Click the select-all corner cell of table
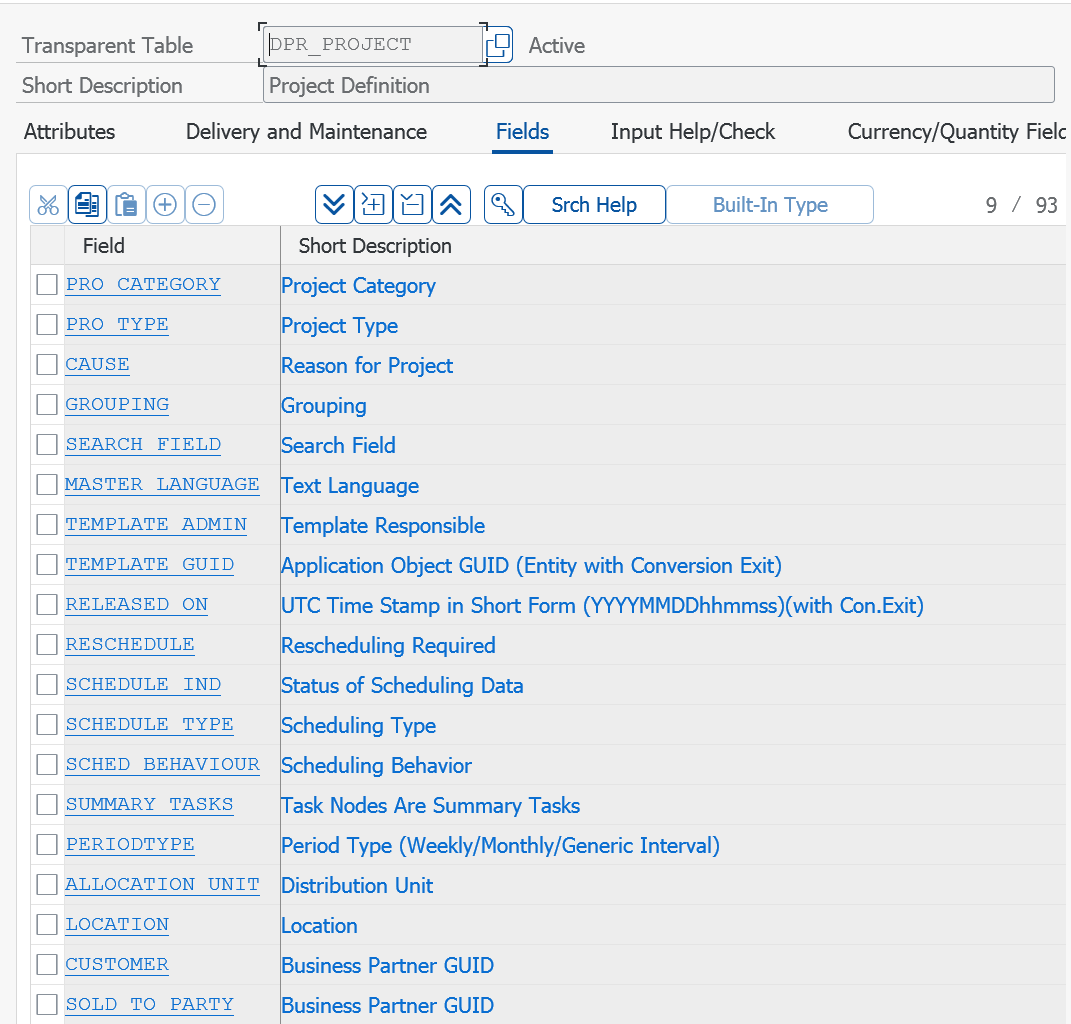The image size is (1071, 1024). [47, 245]
